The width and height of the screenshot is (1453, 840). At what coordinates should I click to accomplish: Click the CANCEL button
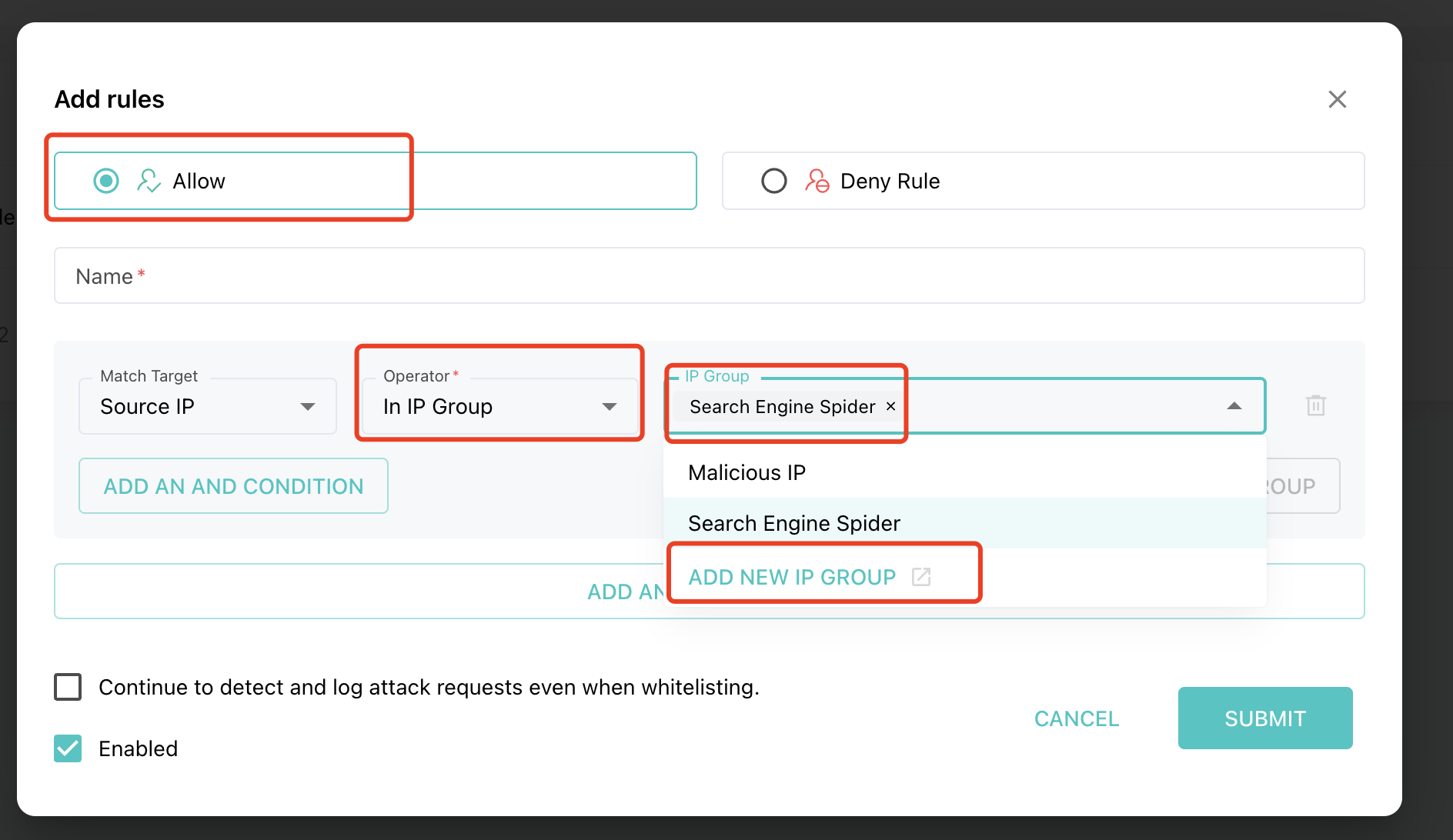coord(1077,718)
